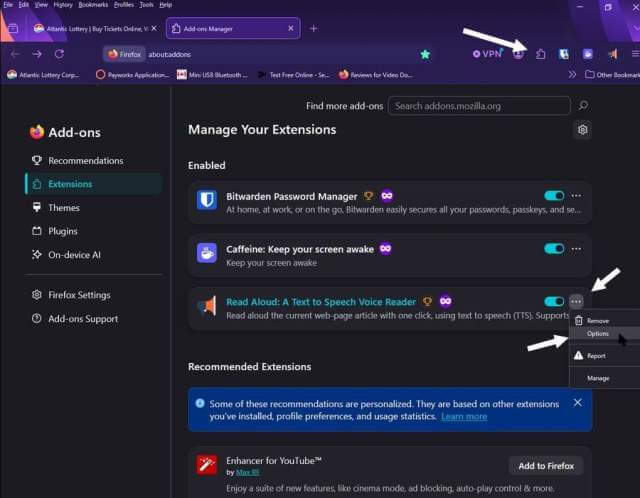Open the account profile icon in toolbar
Screen dimensions: 640x498
coord(518,54)
